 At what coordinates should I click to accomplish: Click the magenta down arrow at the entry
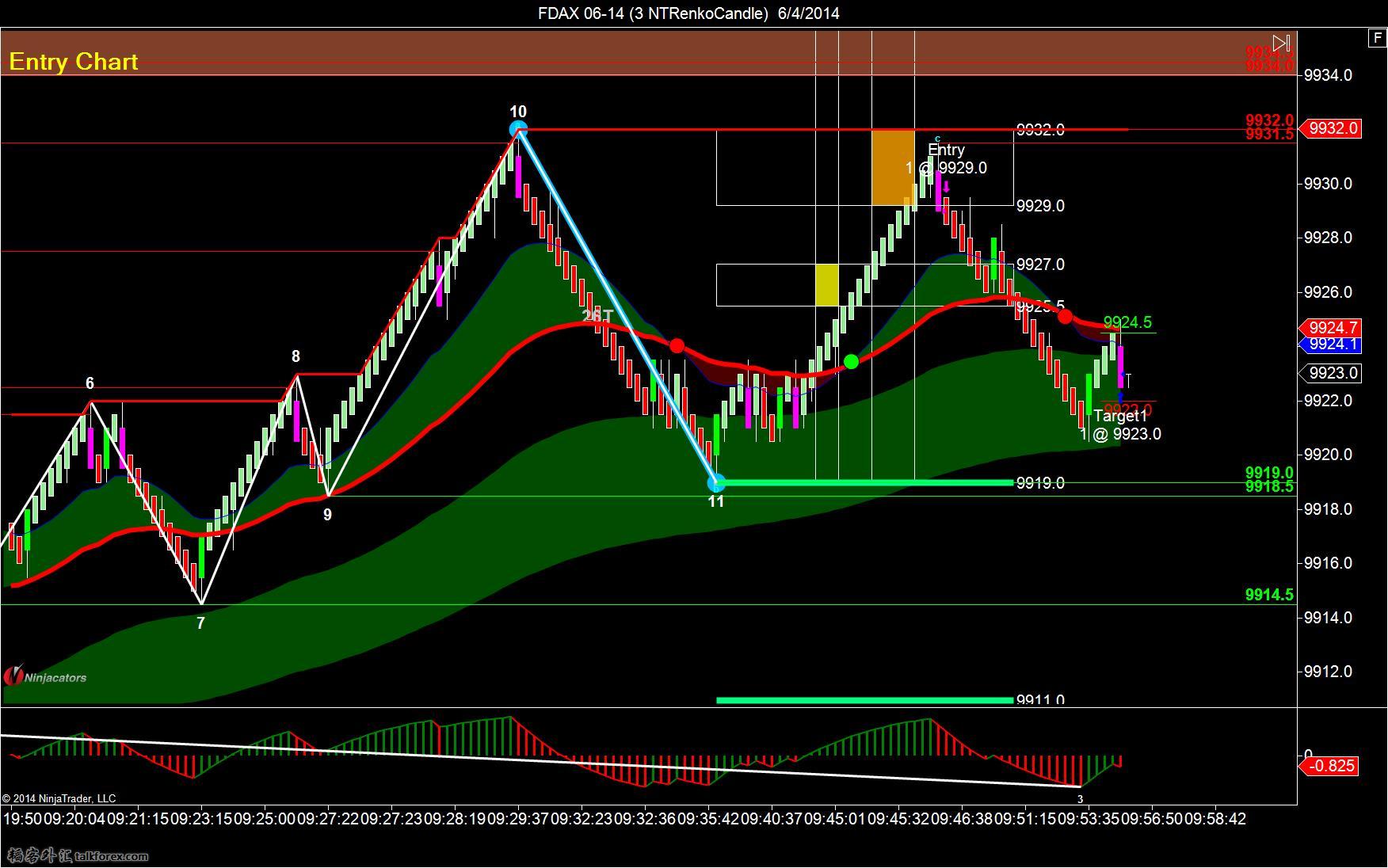946,187
